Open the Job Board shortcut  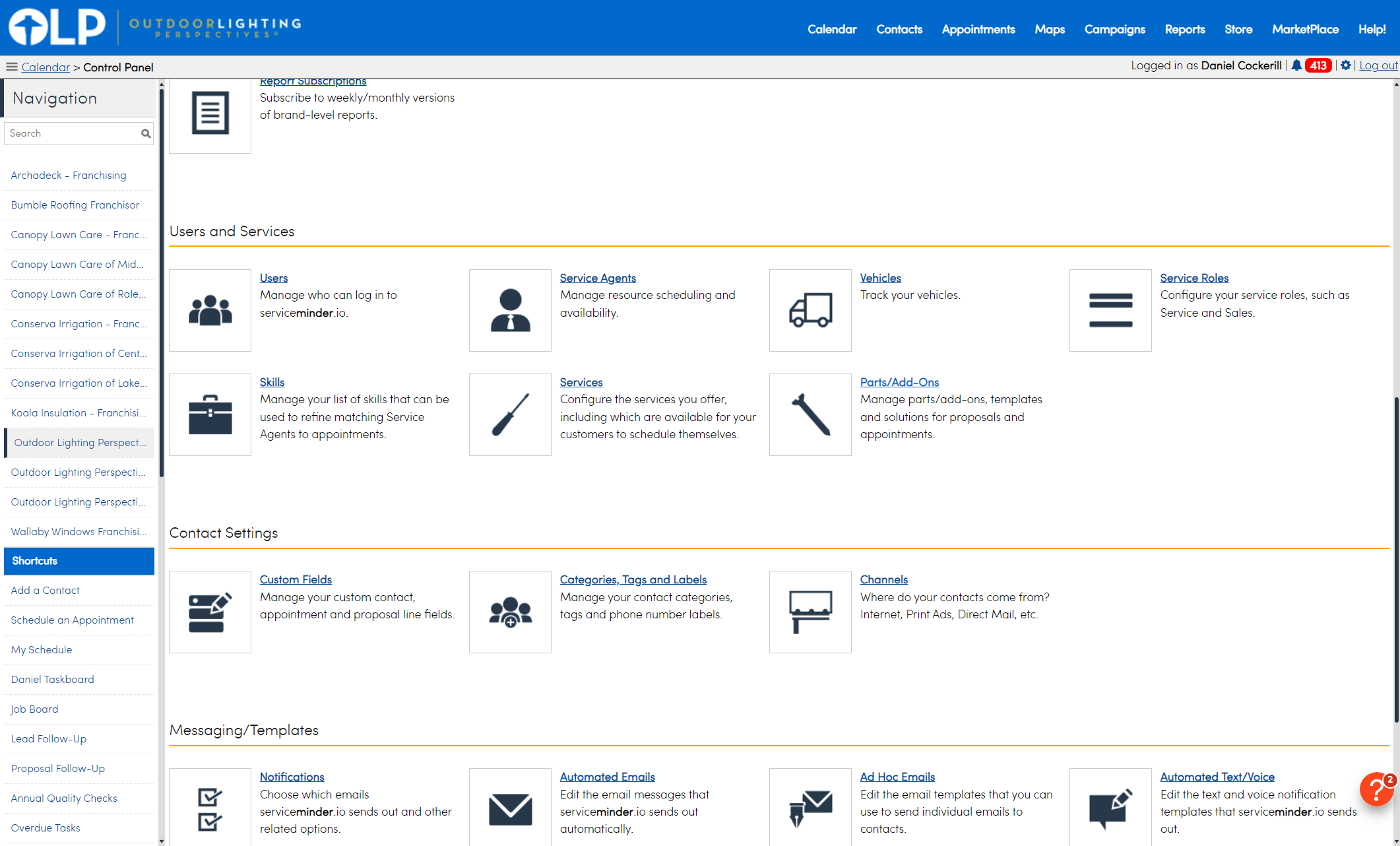(x=79, y=709)
